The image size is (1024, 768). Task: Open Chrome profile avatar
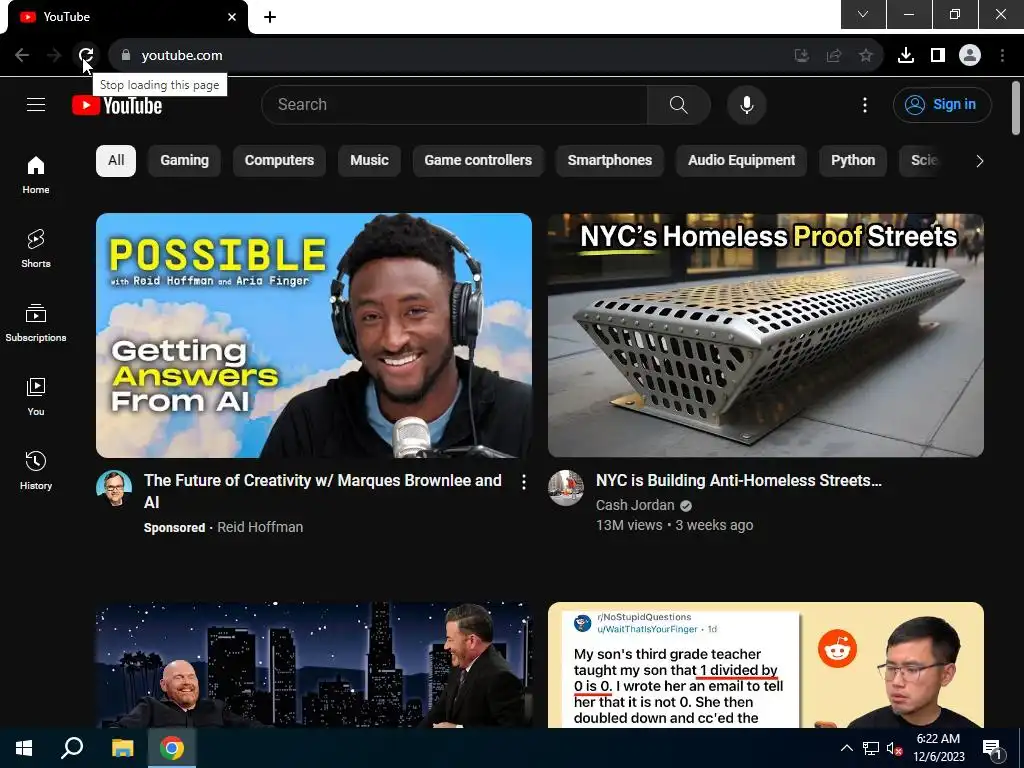970,56
